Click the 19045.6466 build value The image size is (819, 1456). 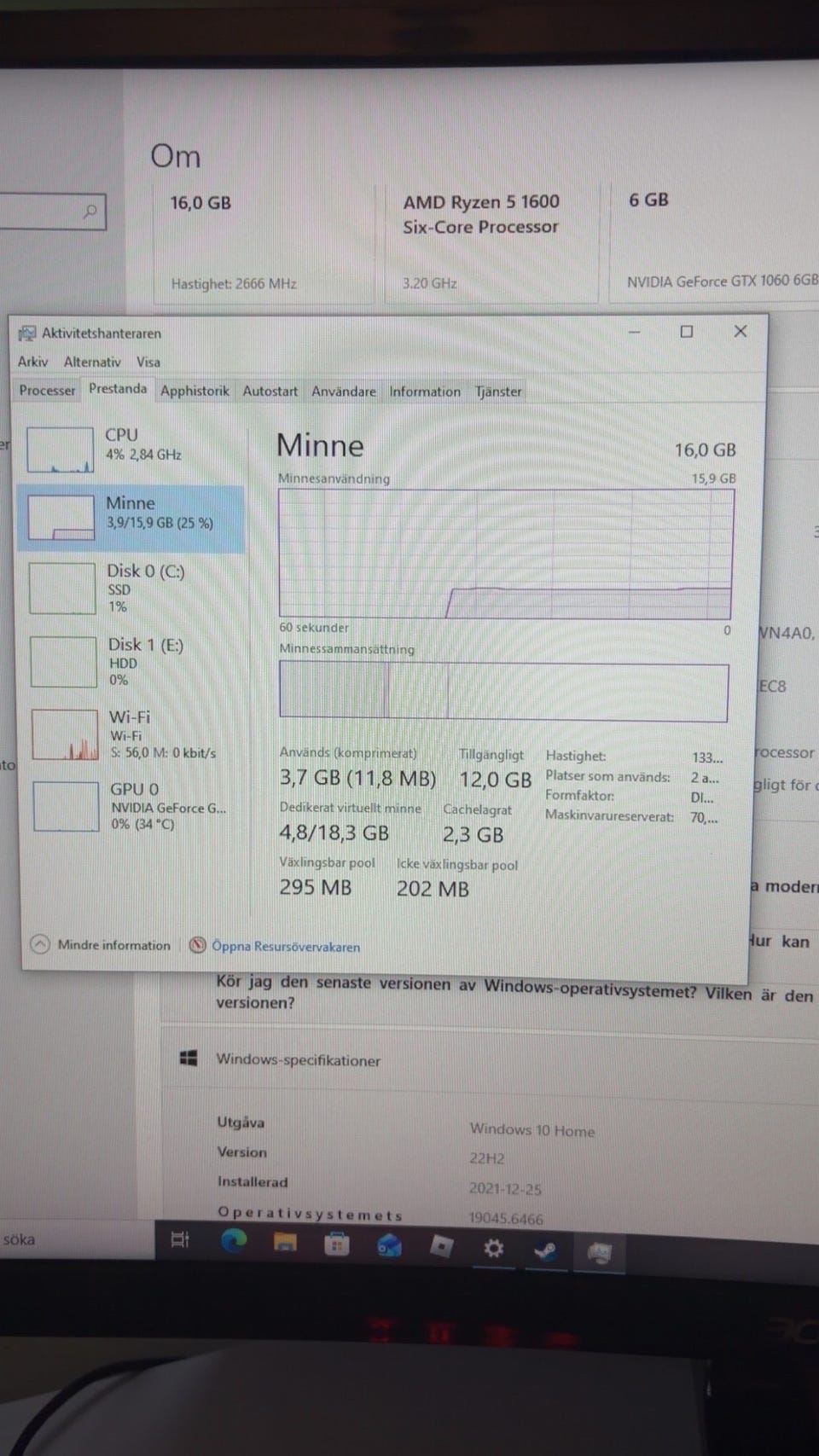(x=505, y=1218)
